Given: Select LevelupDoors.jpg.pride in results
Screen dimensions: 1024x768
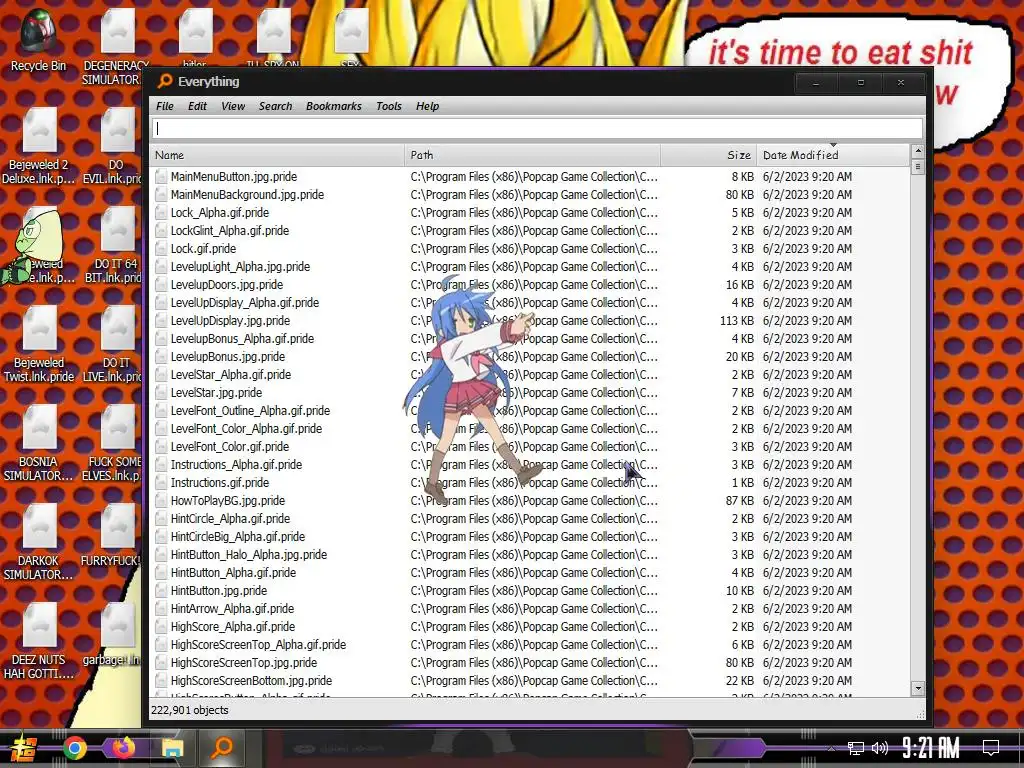Looking at the screenshot, I should [x=226, y=285].
